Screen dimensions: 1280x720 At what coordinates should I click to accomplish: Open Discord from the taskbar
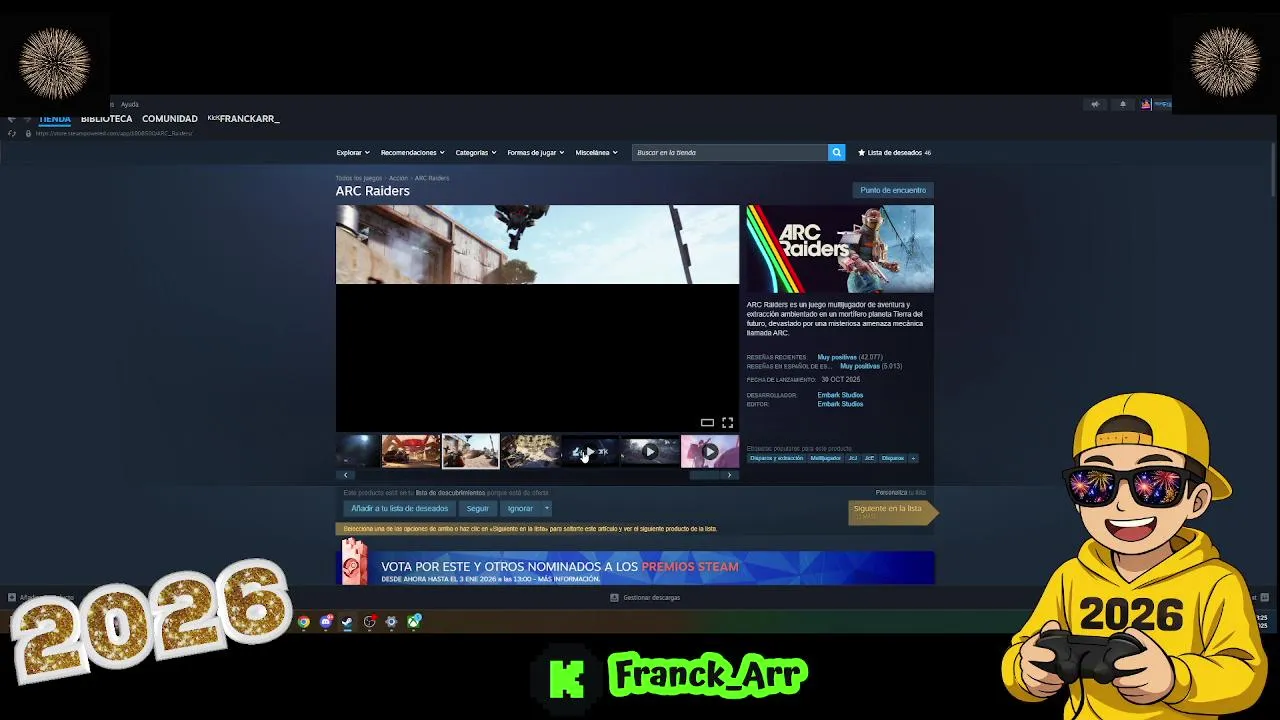325,622
